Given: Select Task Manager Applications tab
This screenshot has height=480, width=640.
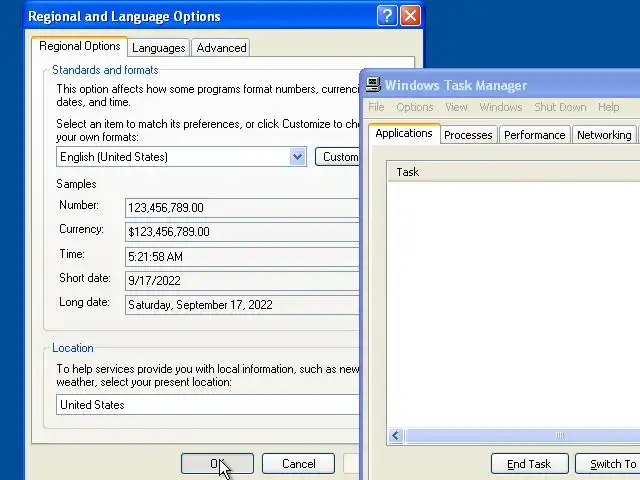Looking at the screenshot, I should (x=404, y=133).
